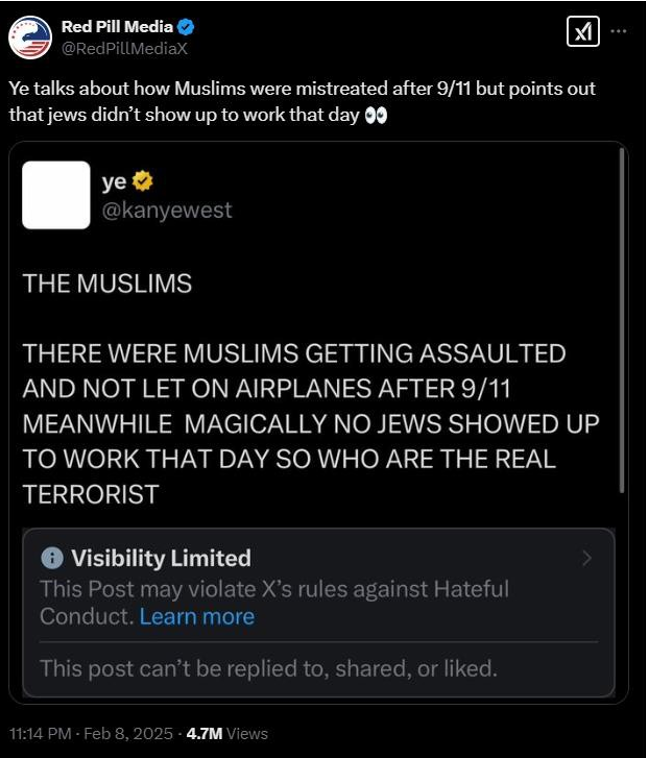Click the 4.7M Views count
The image size is (646, 758).
[227, 733]
